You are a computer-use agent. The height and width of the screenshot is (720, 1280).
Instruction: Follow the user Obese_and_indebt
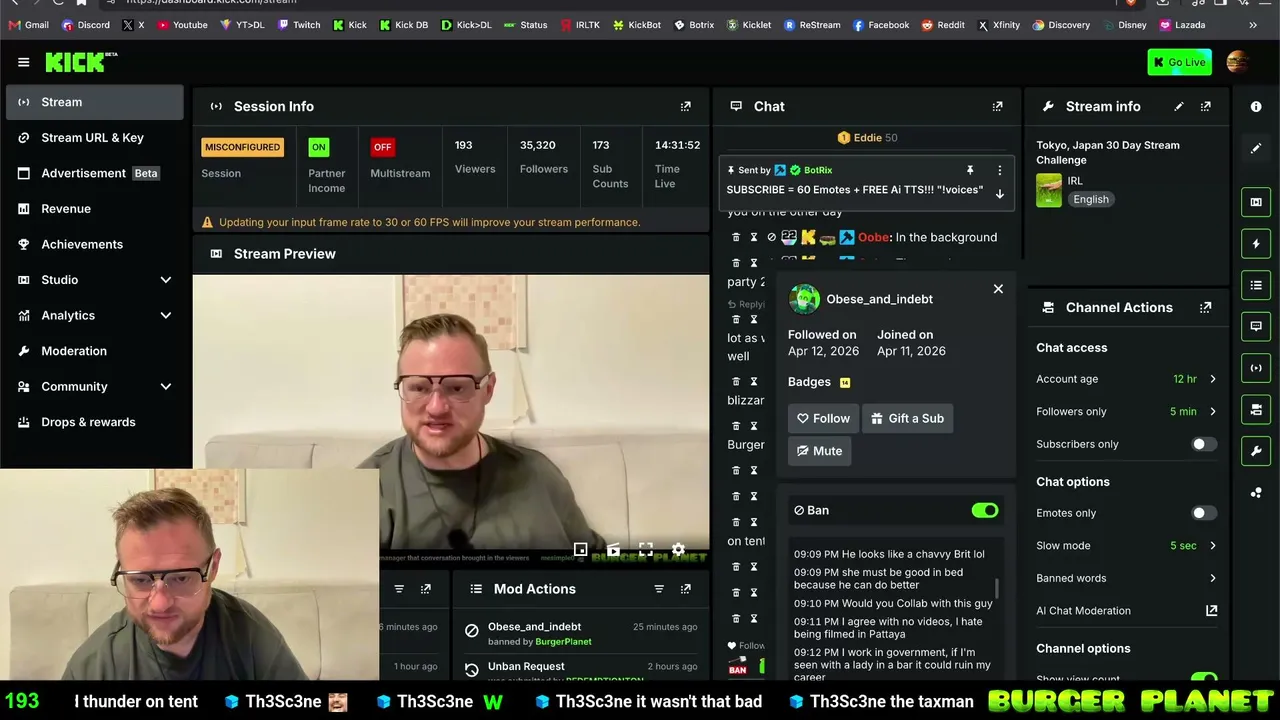[x=823, y=418]
